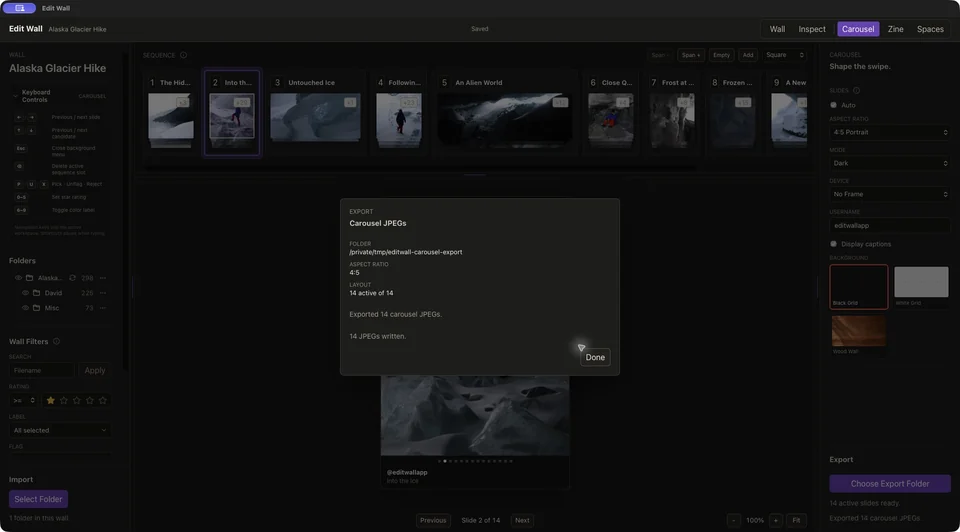The height and width of the screenshot is (532, 960).
Task: Click the filename search input field
Action: point(42,370)
